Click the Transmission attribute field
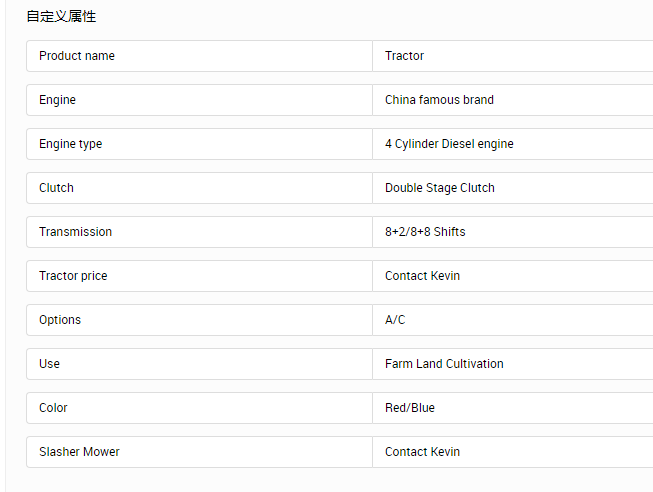 [199, 232]
